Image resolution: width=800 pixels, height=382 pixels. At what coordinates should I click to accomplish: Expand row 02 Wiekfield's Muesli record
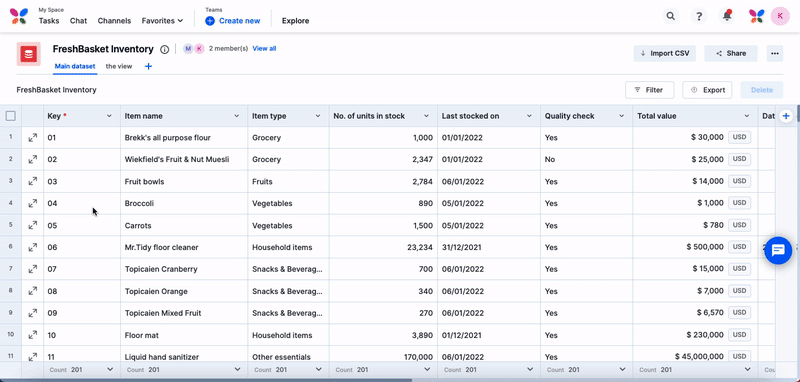pos(33,160)
